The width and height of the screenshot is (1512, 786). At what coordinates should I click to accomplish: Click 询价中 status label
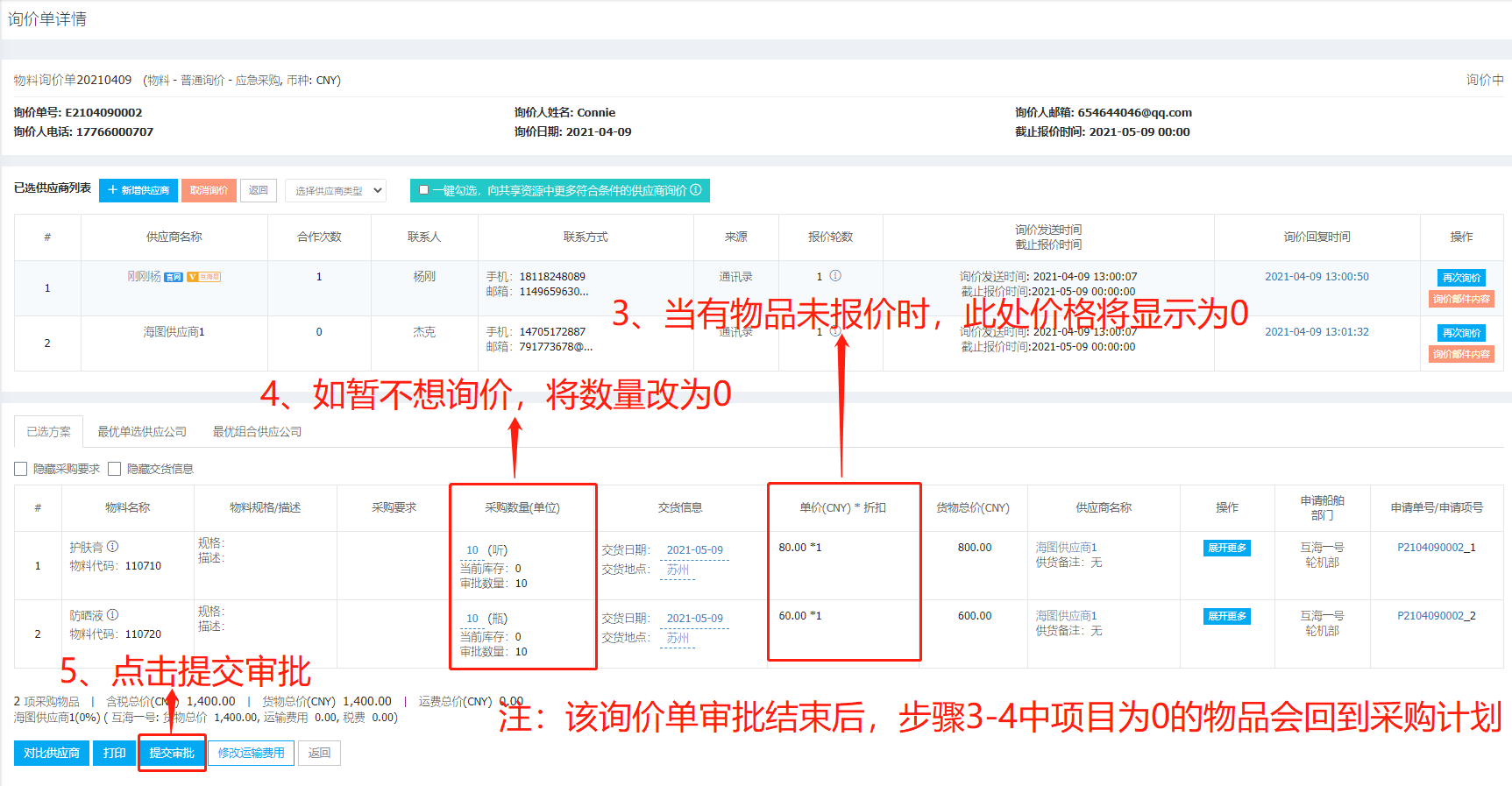(1485, 80)
